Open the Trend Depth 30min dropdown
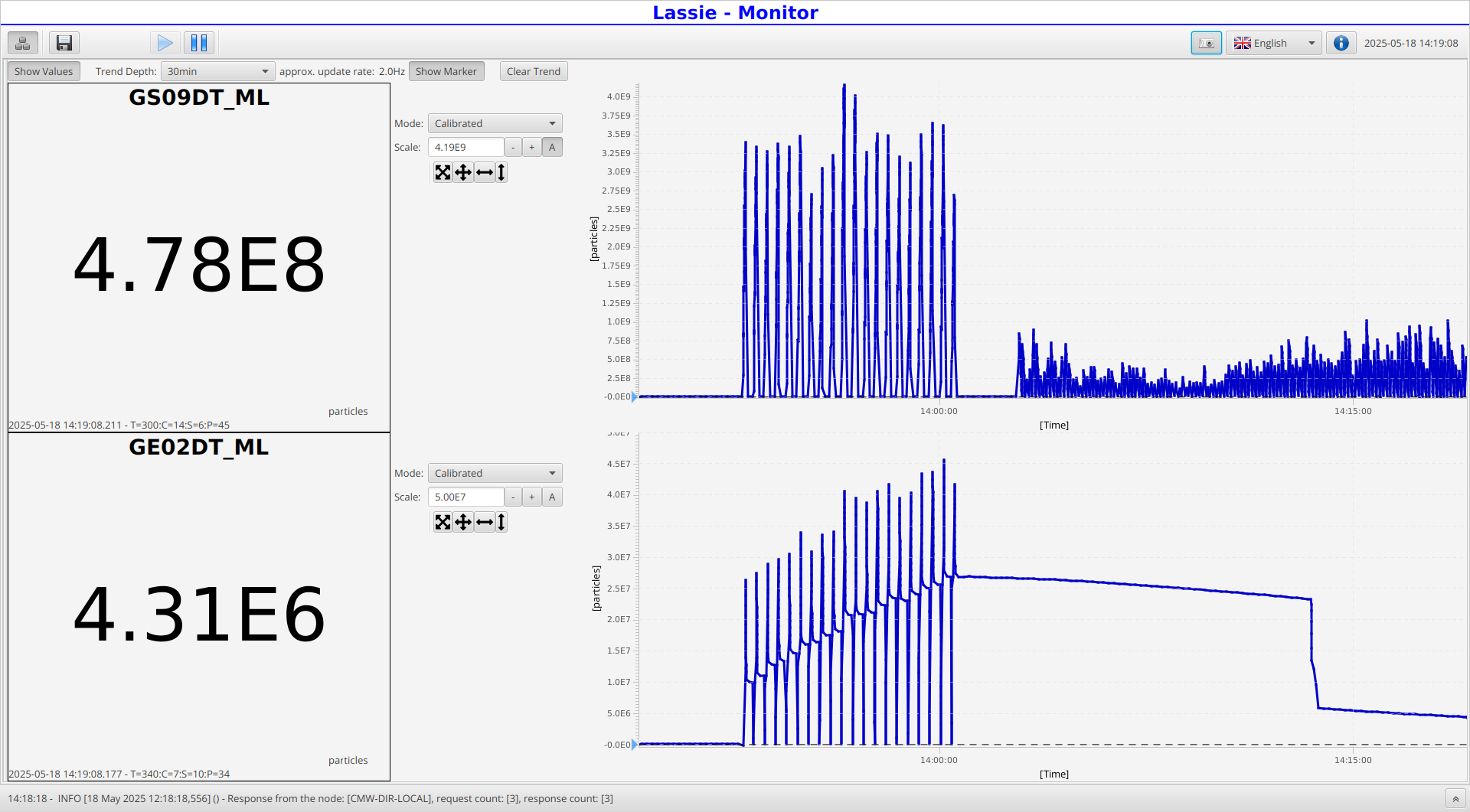Image resolution: width=1470 pixels, height=812 pixels. point(217,71)
